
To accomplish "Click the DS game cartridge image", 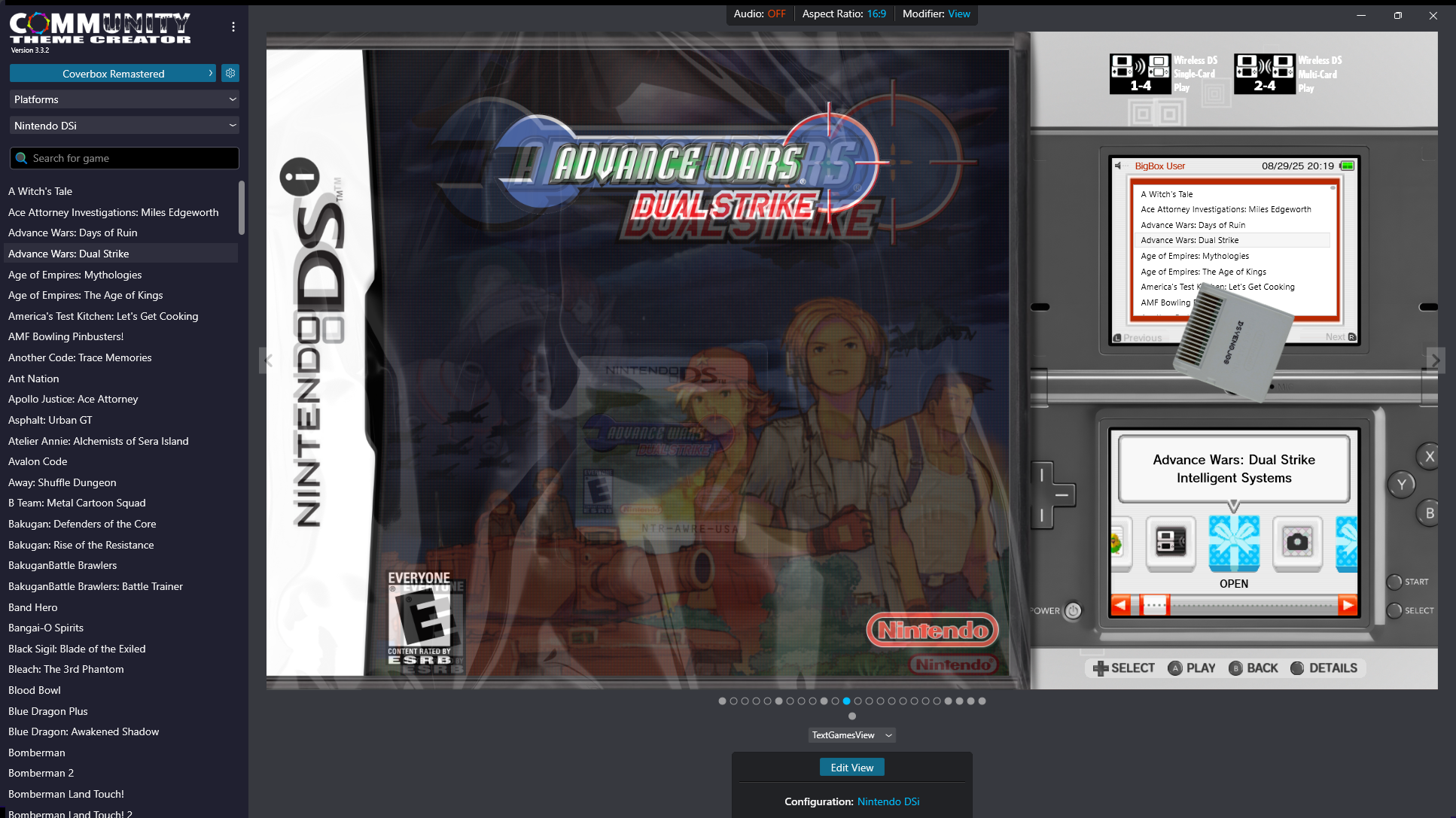I will [1232, 345].
